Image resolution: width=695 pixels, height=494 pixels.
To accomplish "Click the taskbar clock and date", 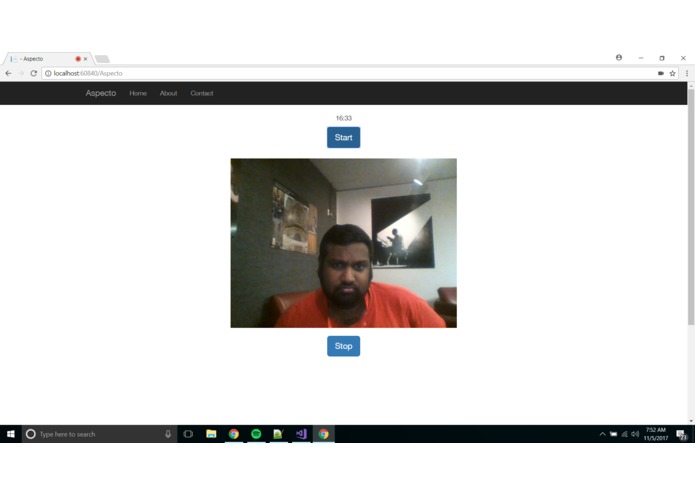I will coord(656,434).
